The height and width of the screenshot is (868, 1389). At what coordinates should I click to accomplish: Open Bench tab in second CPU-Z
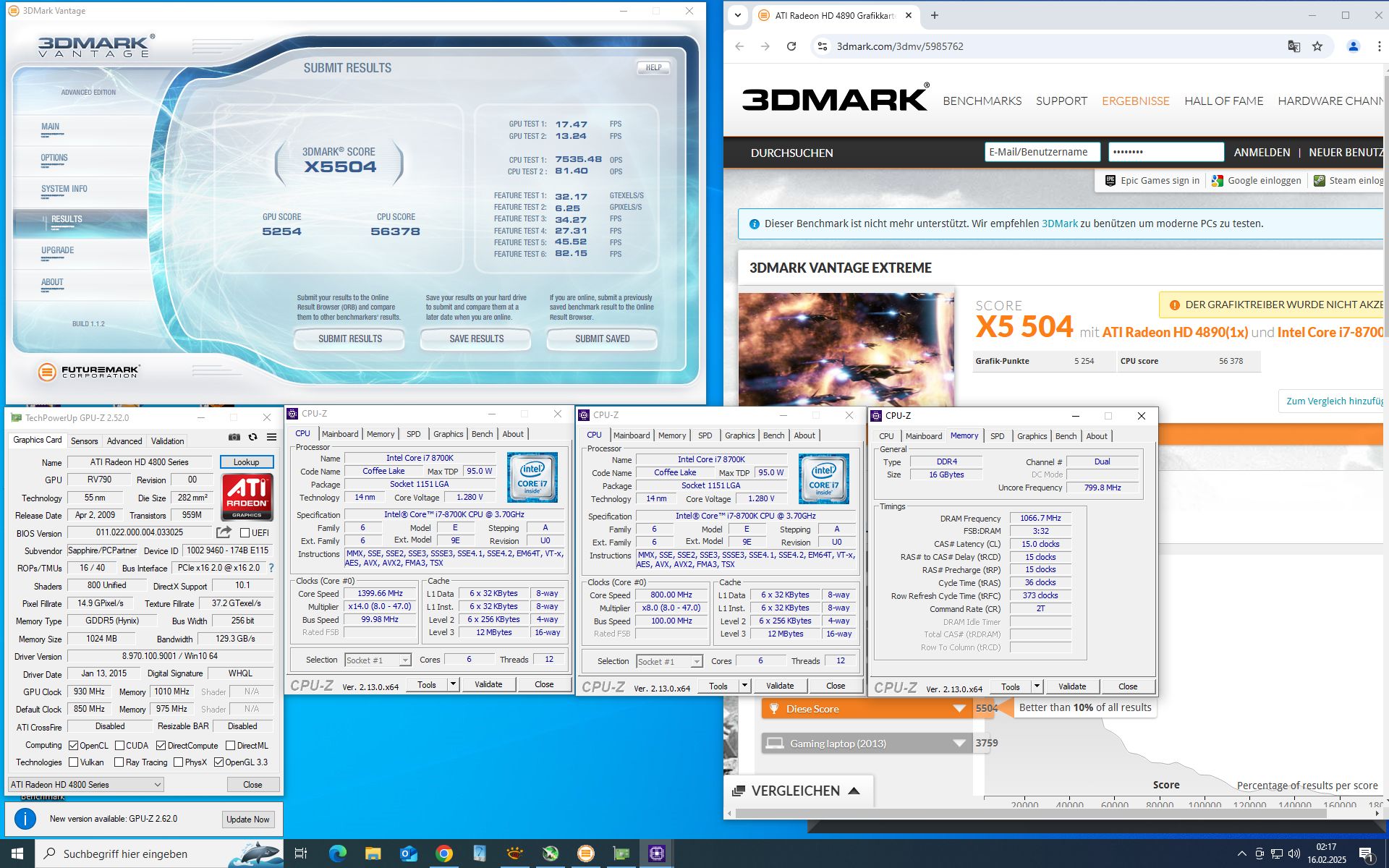773,435
